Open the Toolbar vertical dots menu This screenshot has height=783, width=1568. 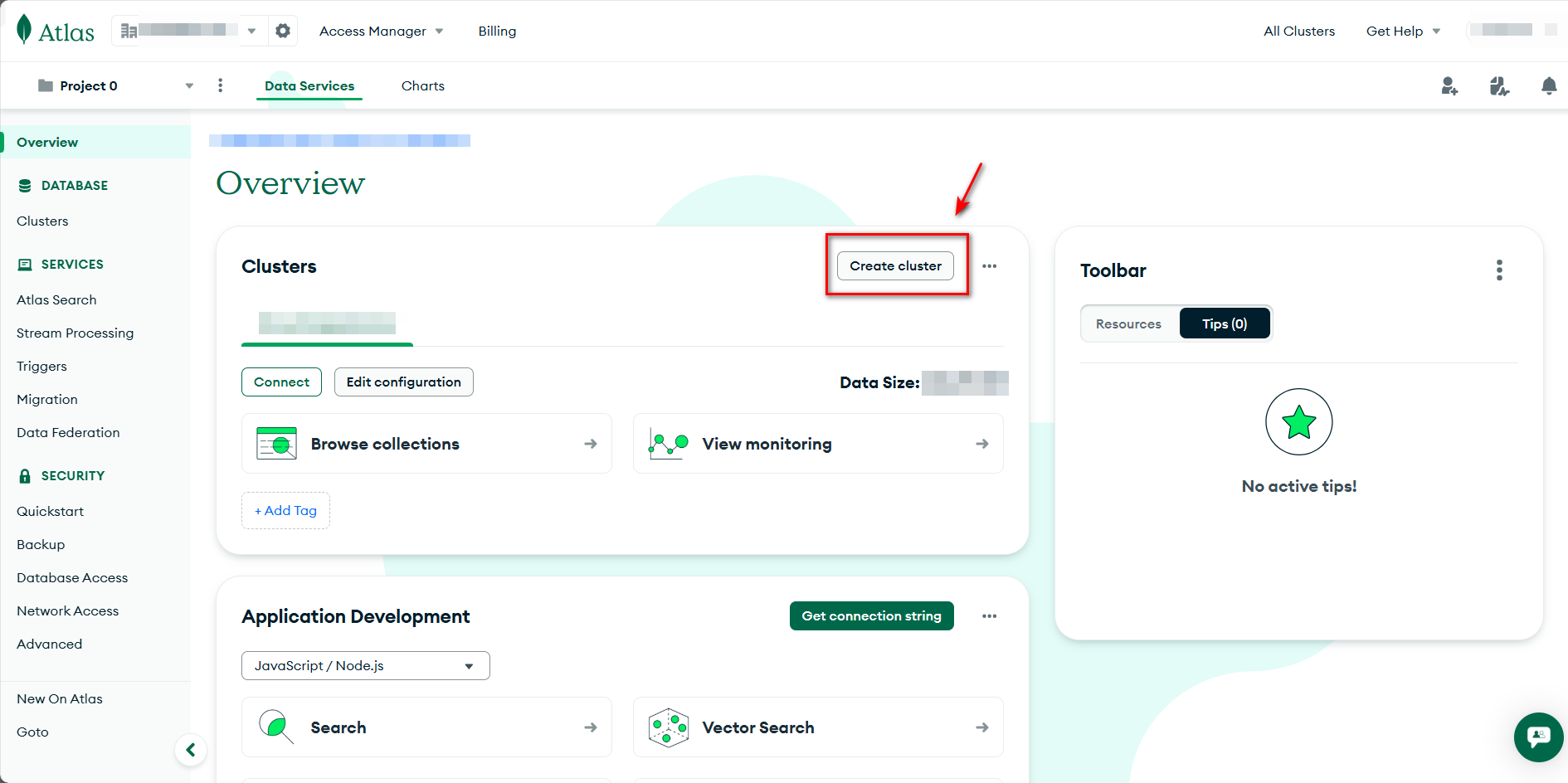pyautogui.click(x=1498, y=270)
